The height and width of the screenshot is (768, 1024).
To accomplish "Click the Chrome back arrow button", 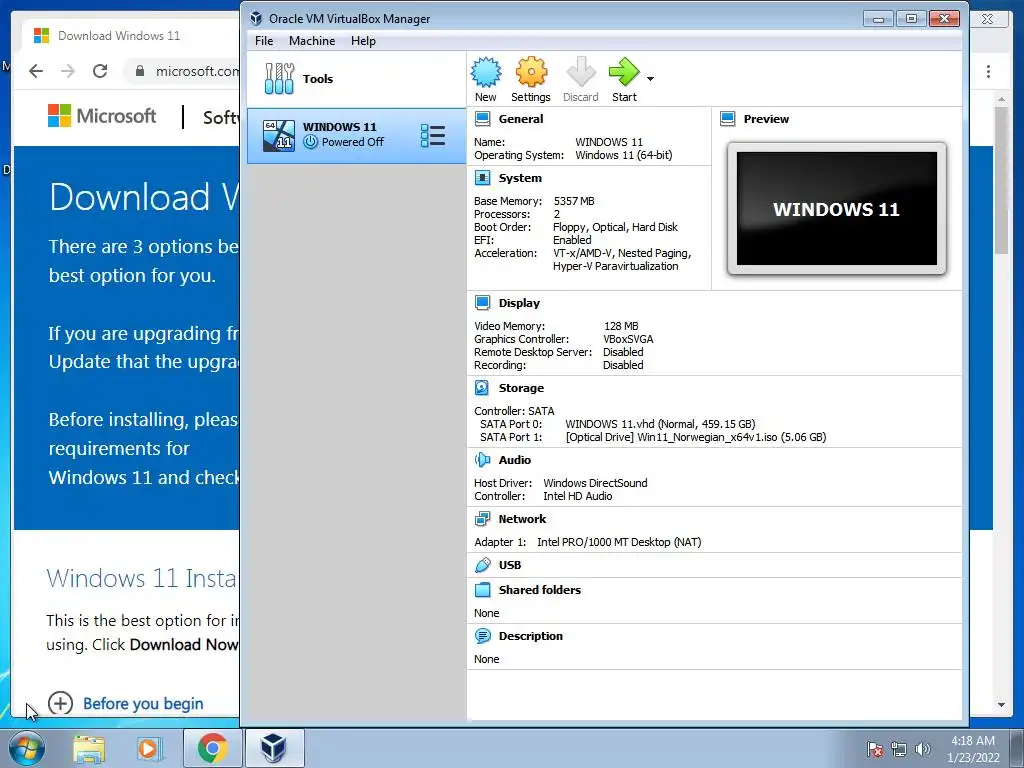I will click(x=36, y=71).
